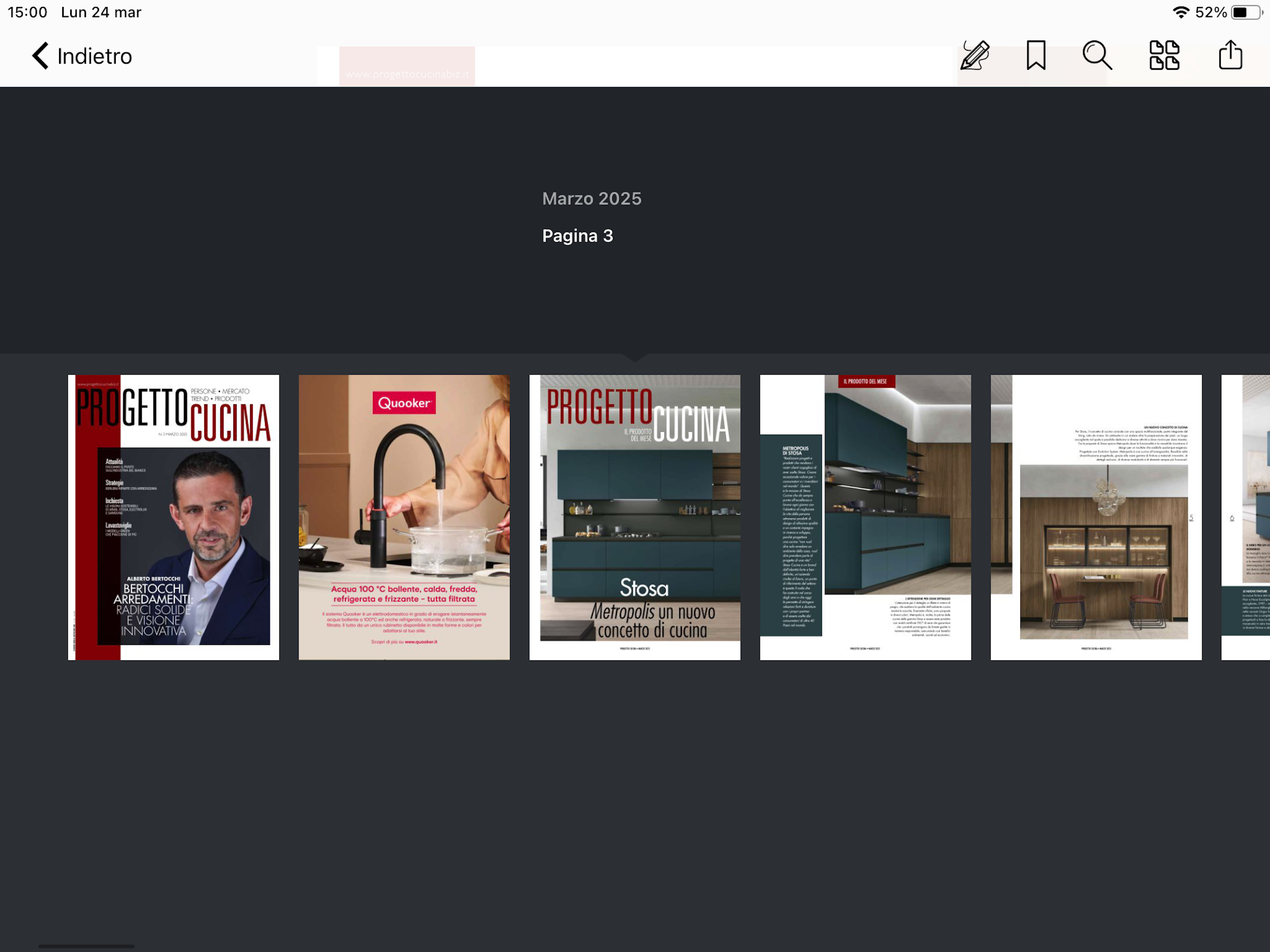Select the Stosa Metropolis page thumbnail
This screenshot has height=952, width=1270.
pyautogui.click(x=635, y=517)
